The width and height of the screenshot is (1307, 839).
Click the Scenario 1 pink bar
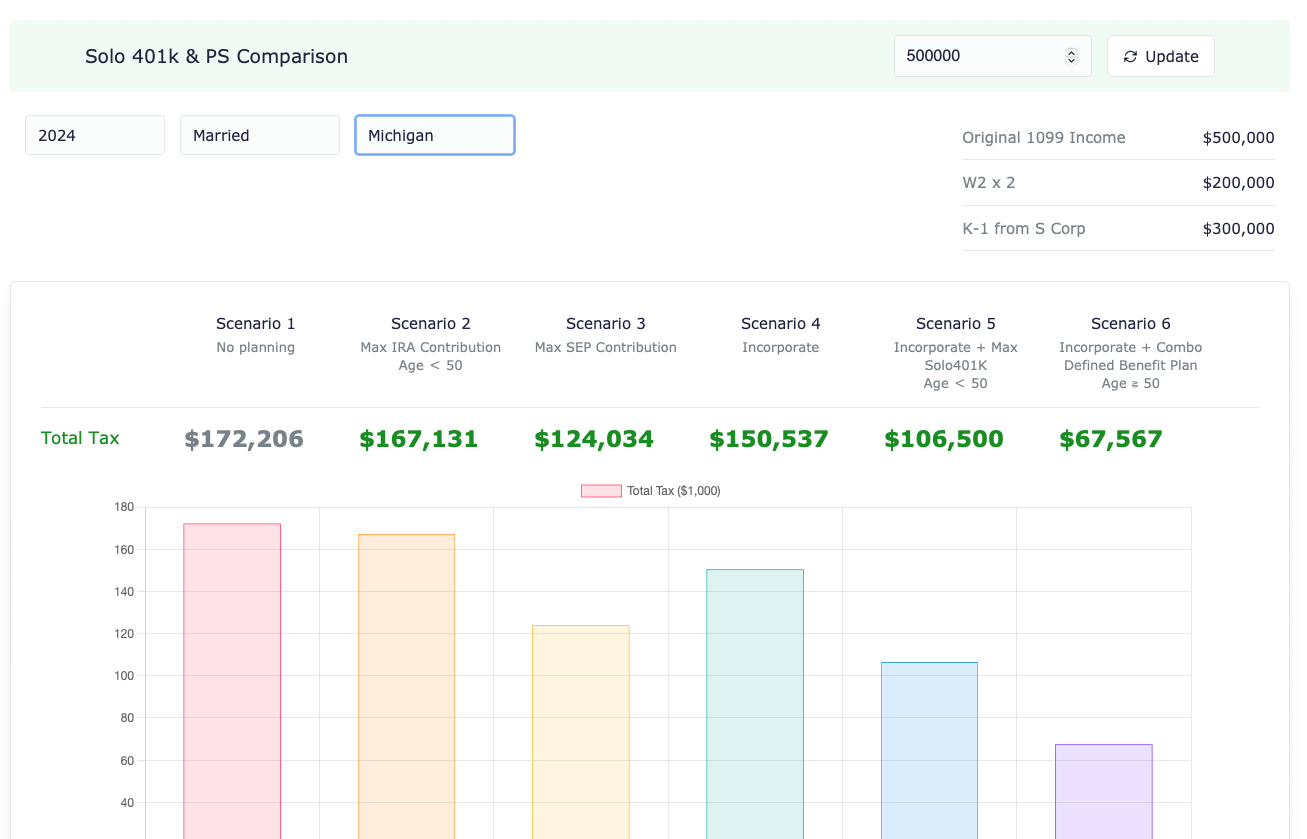[x=232, y=681]
